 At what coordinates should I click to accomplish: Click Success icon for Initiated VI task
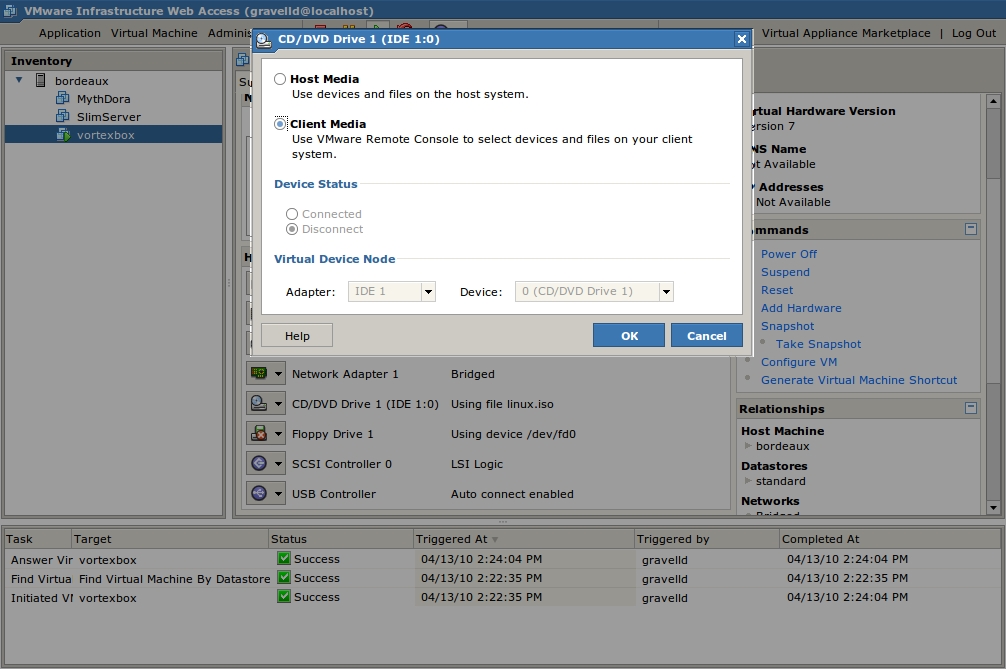coord(284,597)
